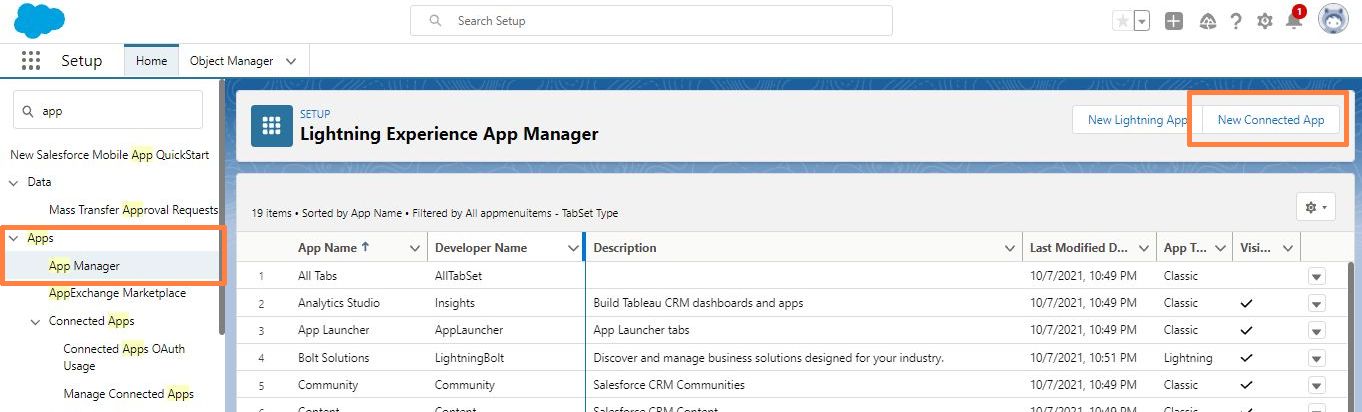Sort by the Developer Name header
Screen dimensions: 1362x412
(481, 248)
